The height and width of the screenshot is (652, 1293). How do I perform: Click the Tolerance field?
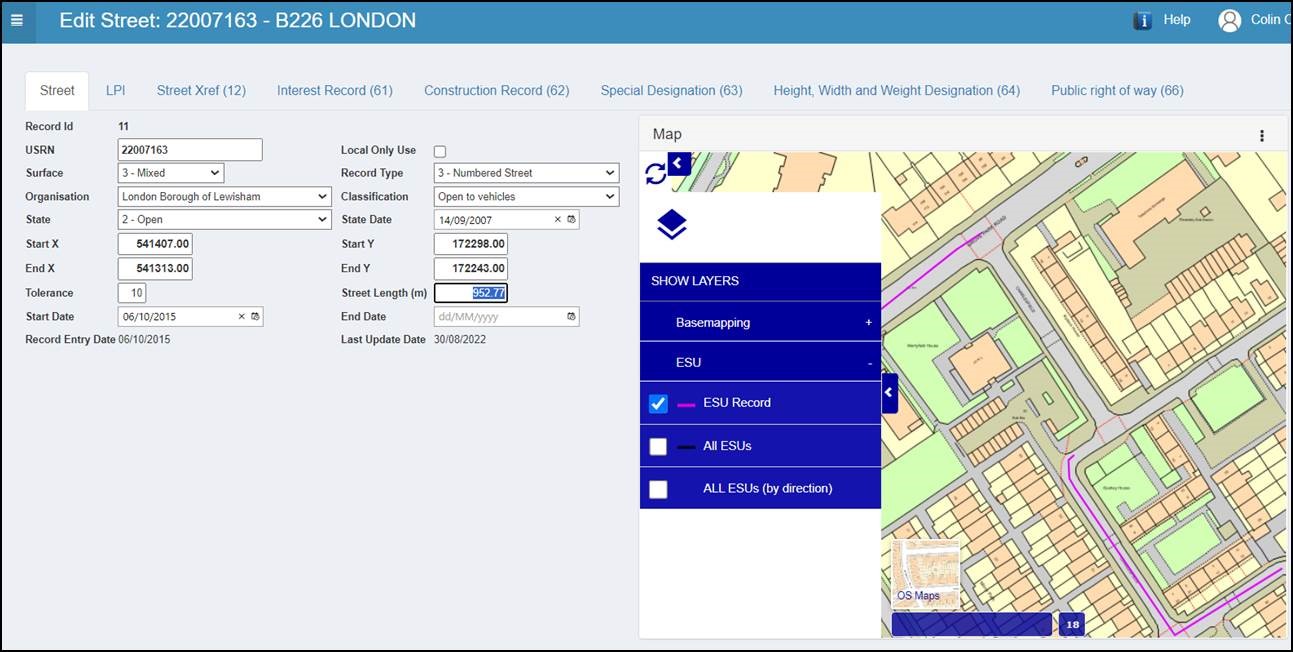(x=132, y=293)
